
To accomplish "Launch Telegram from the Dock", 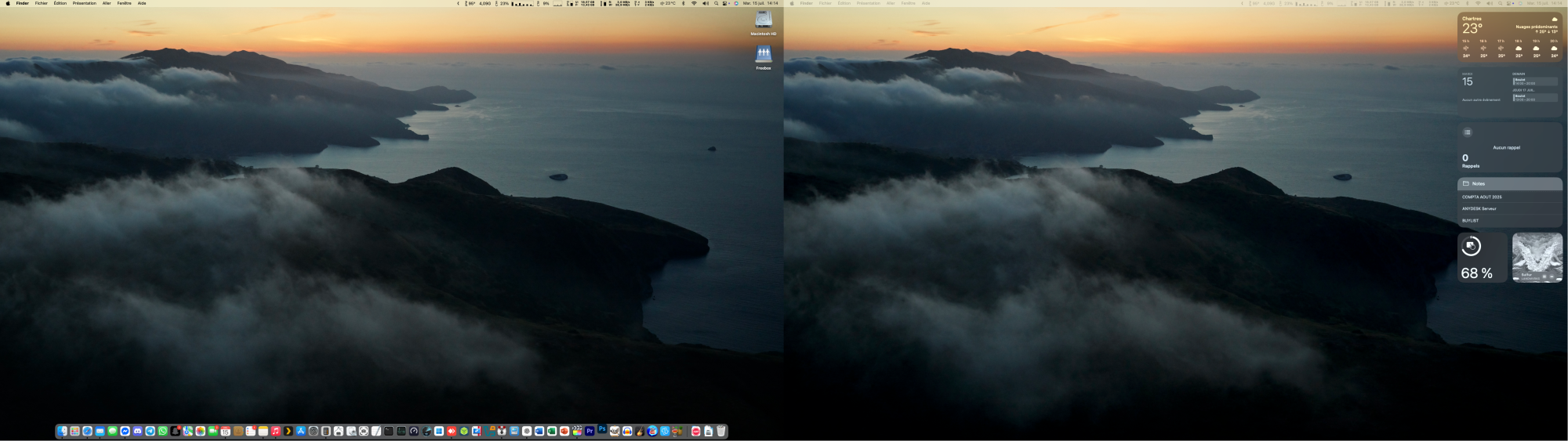I will pos(150,431).
